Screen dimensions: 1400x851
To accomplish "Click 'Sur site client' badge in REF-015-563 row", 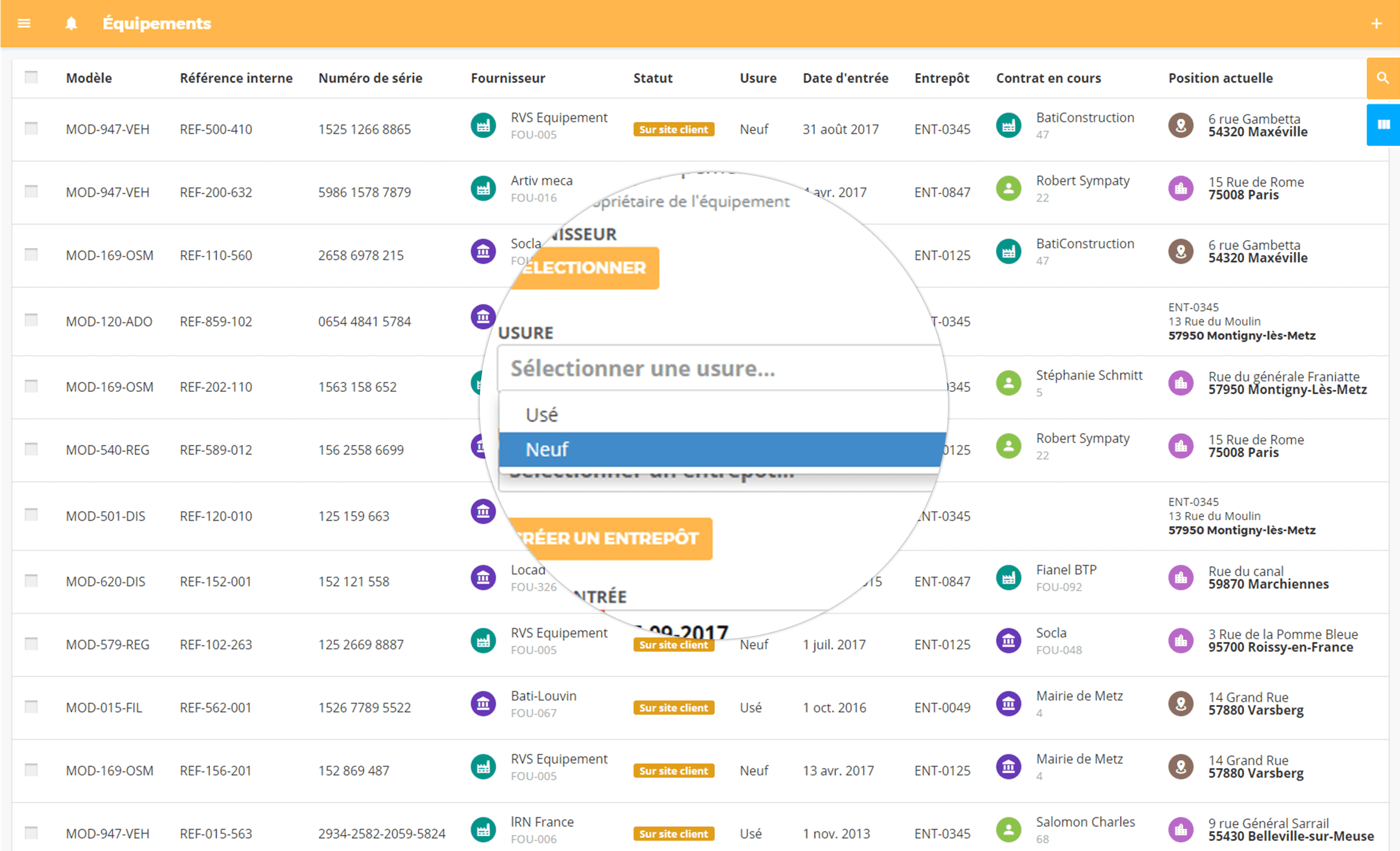I will coord(673,834).
